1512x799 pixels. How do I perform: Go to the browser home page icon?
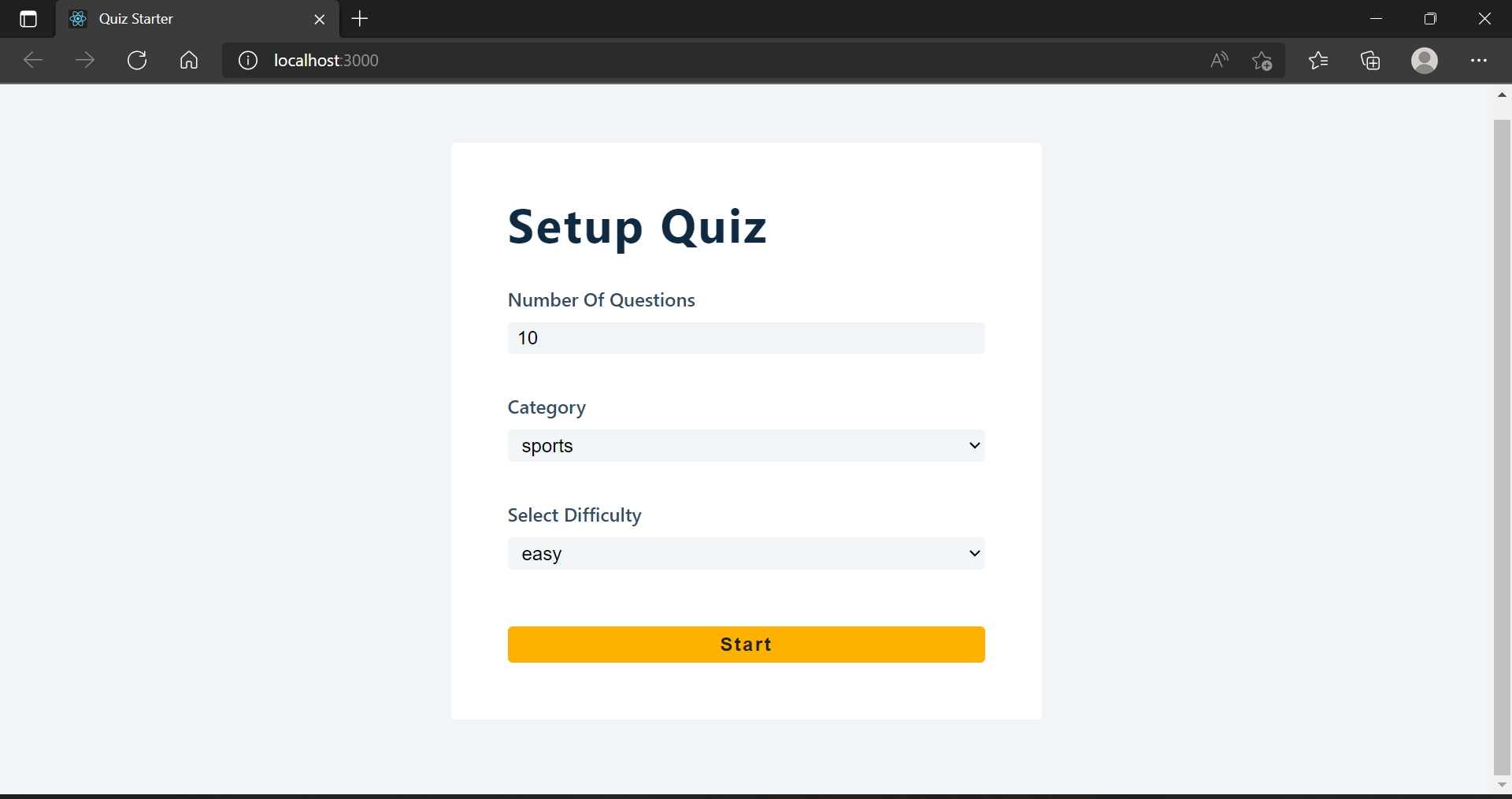click(x=189, y=61)
